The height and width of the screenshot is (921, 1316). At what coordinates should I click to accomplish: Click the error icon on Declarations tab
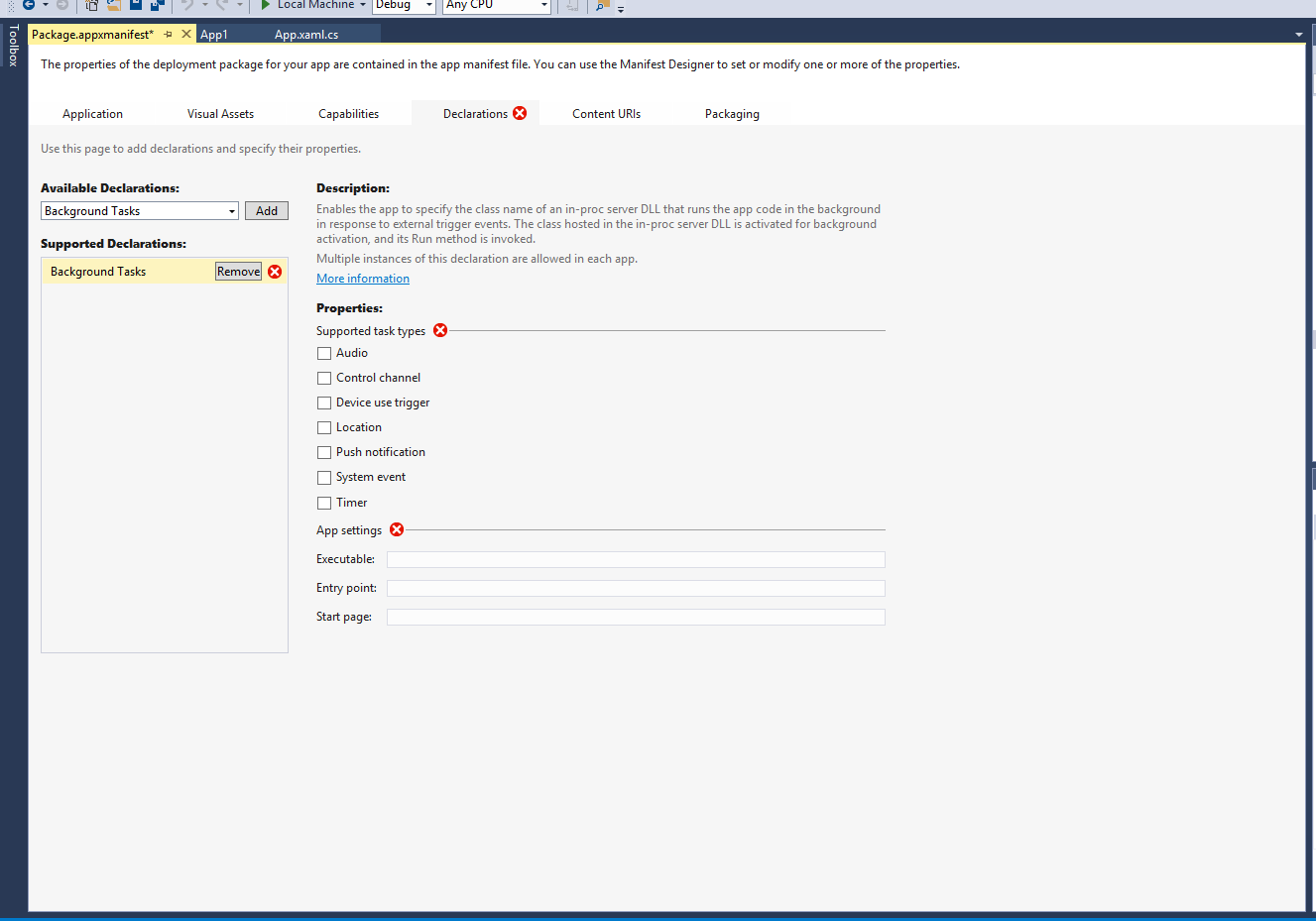520,113
